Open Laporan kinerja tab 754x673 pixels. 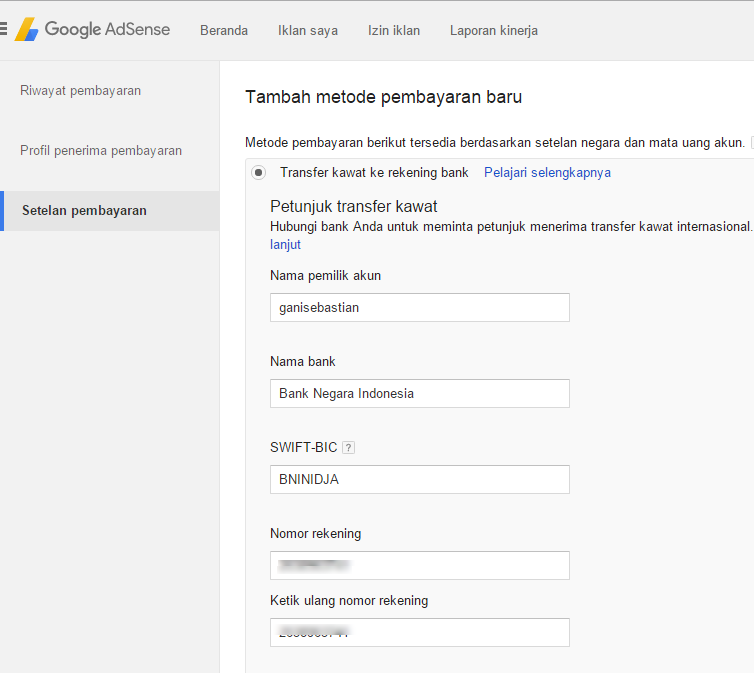click(x=494, y=30)
